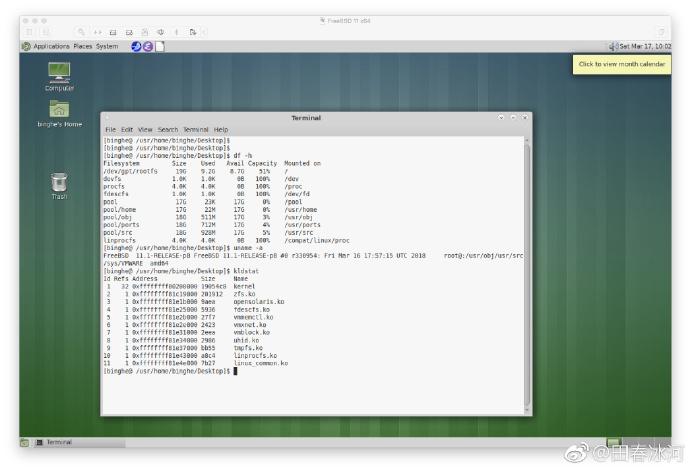The height and width of the screenshot is (470, 690).
Task: Launch the purple globe panel launcher
Action: coord(148,46)
